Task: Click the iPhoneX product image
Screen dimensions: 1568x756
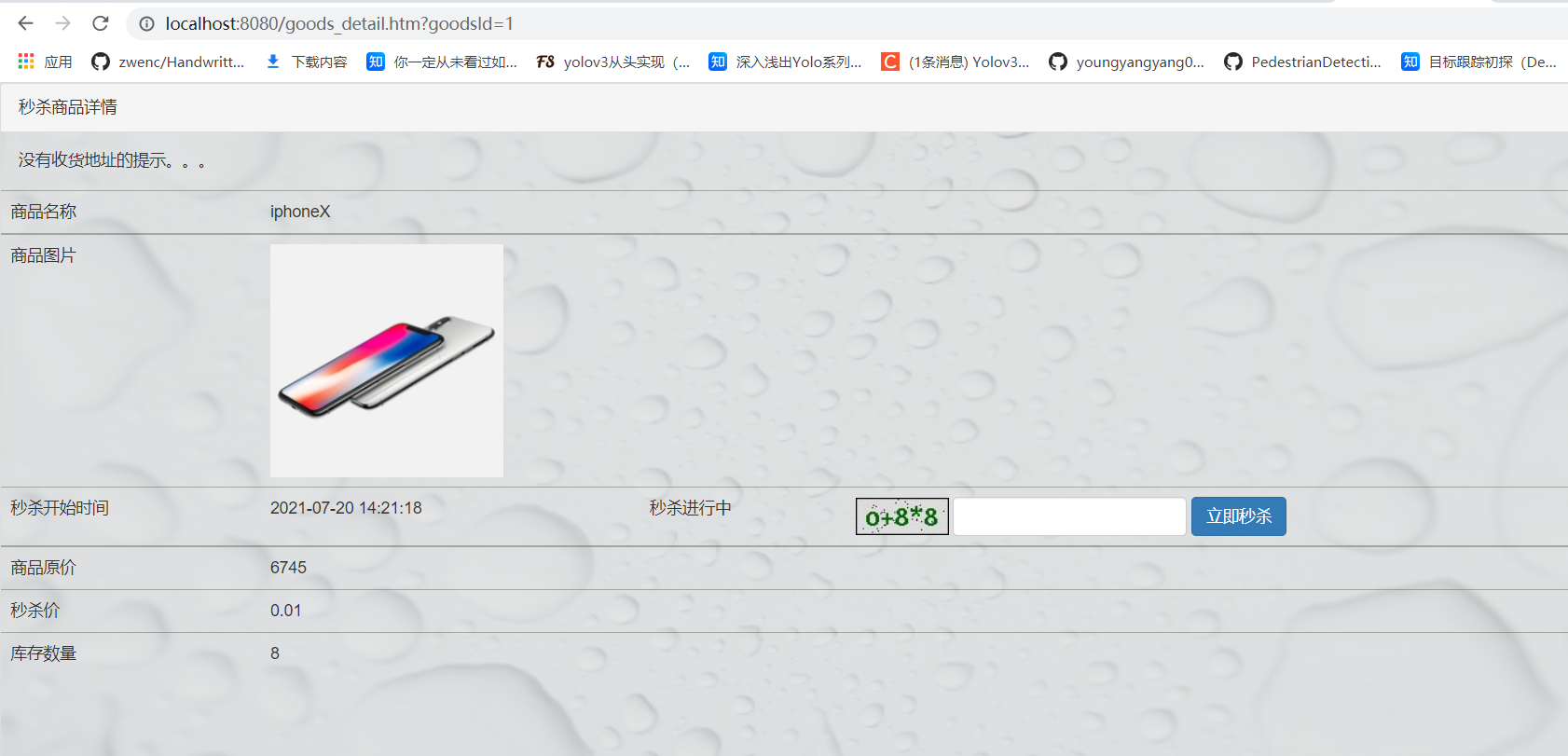Action: [x=387, y=361]
